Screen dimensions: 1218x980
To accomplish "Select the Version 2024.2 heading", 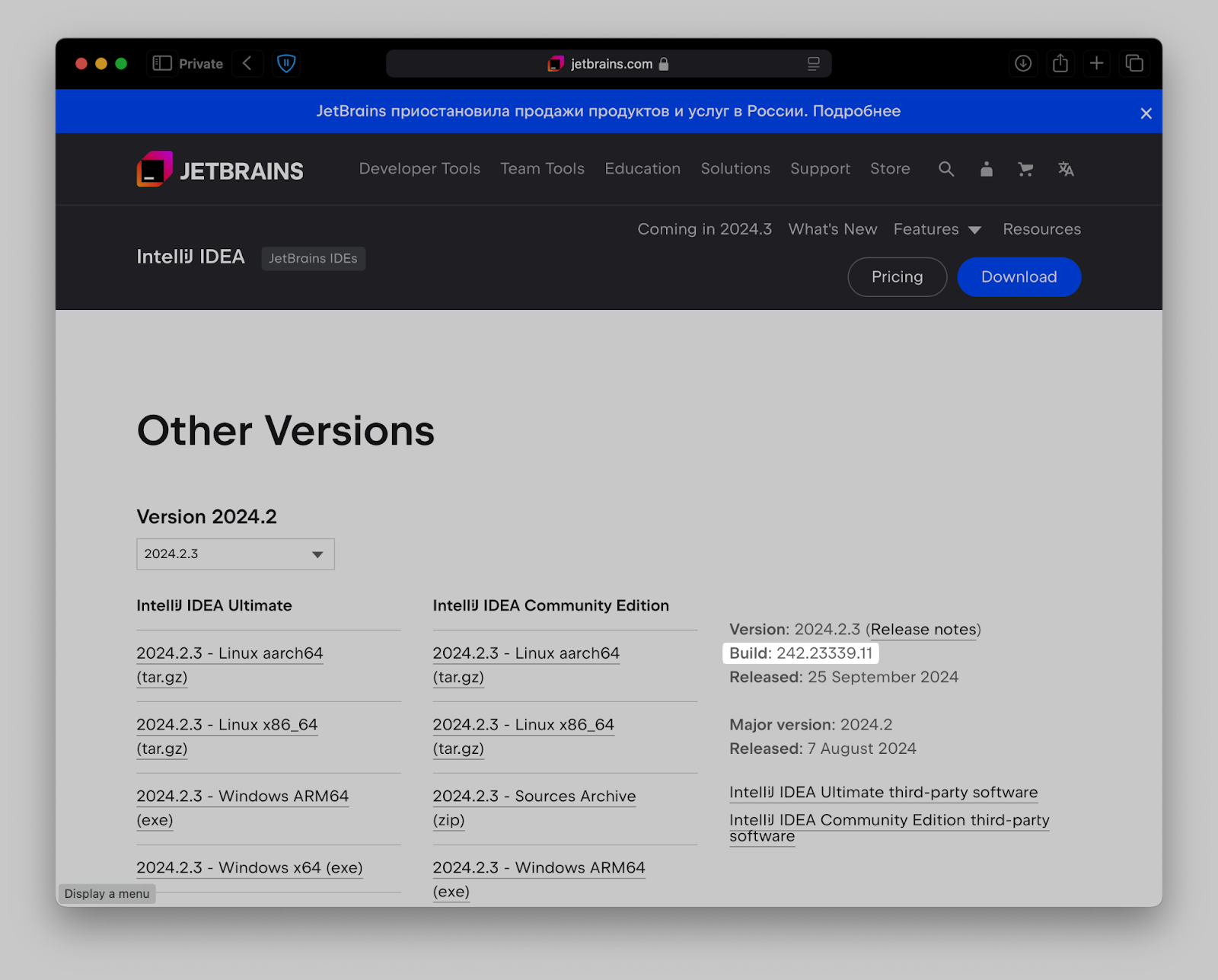I will pyautogui.click(x=206, y=517).
